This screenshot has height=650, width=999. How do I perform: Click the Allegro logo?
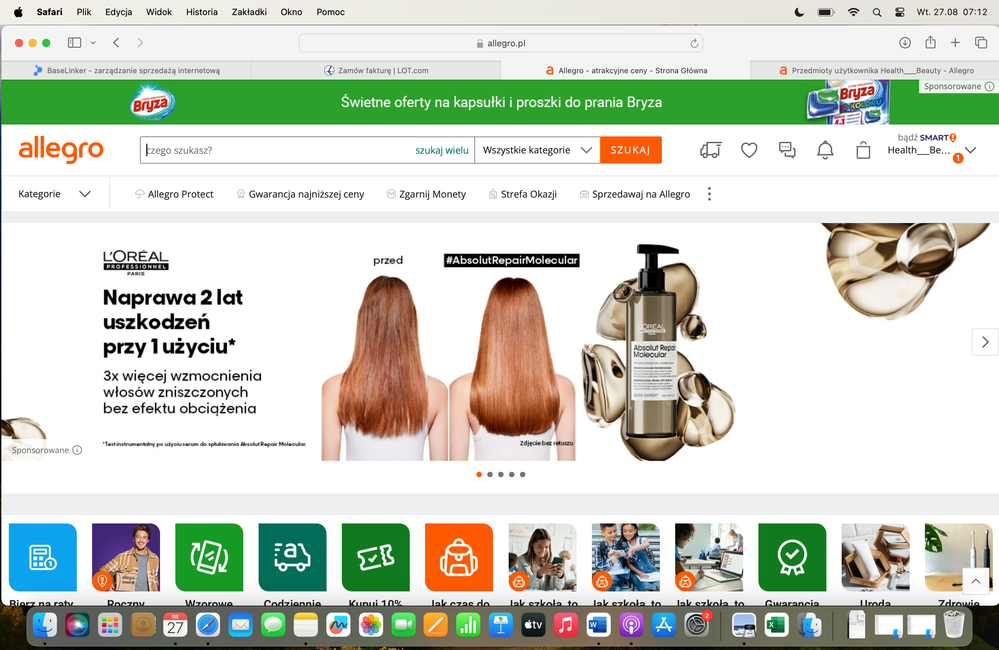pos(61,150)
